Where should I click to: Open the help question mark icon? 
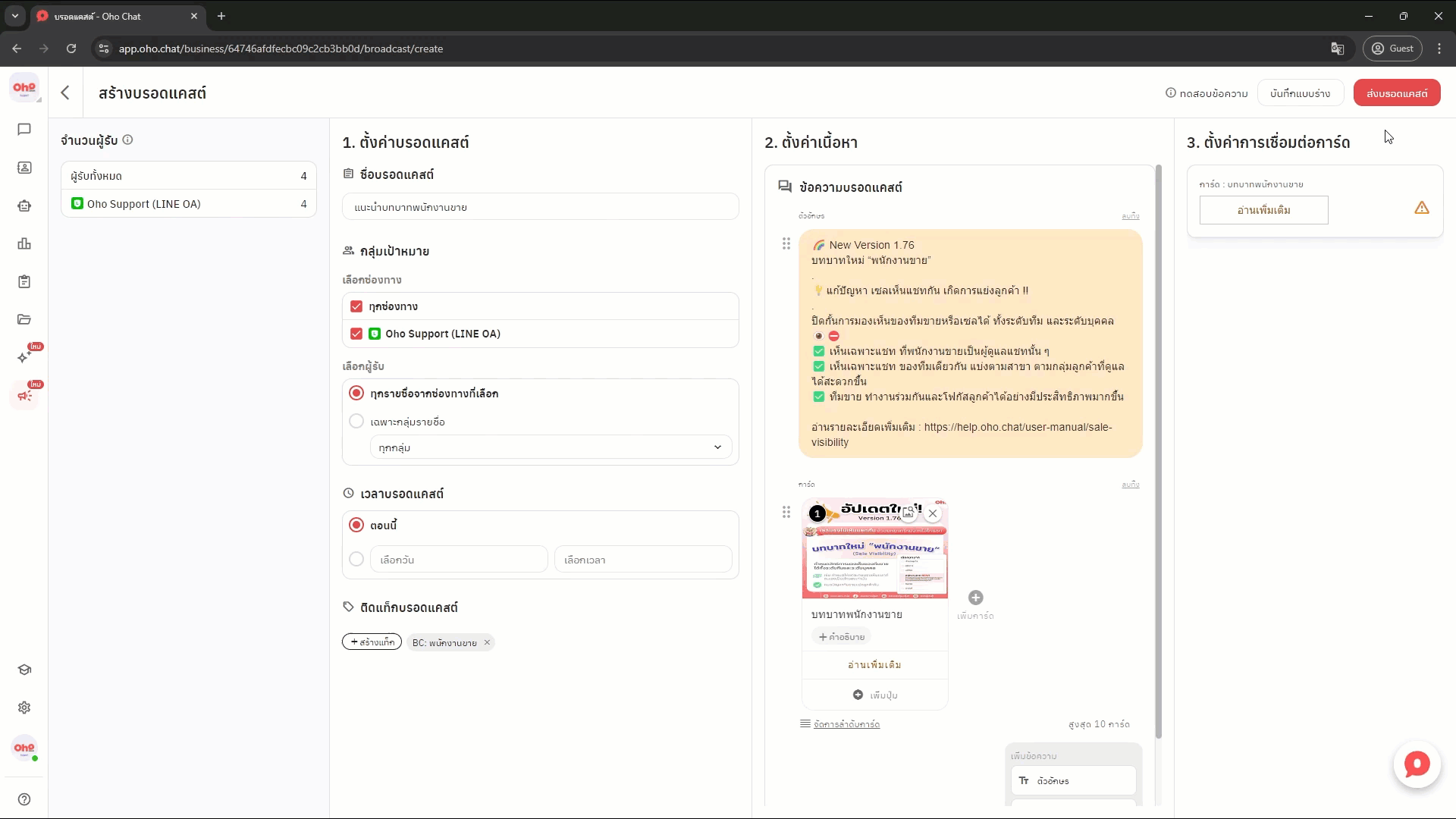[x=24, y=799]
